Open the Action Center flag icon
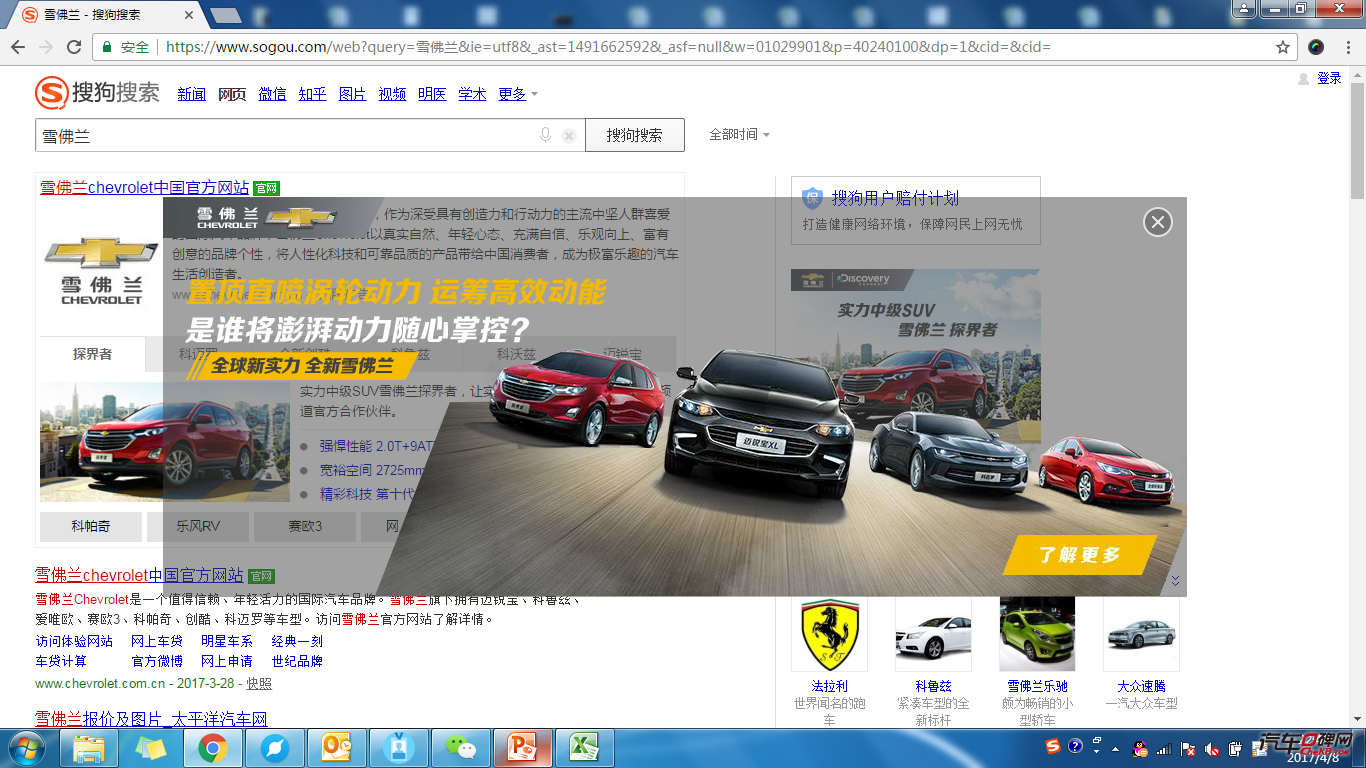 (x=1188, y=748)
